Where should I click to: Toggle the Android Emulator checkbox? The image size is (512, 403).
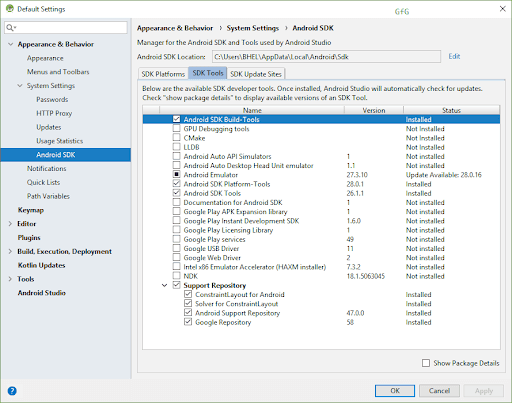tap(176, 174)
